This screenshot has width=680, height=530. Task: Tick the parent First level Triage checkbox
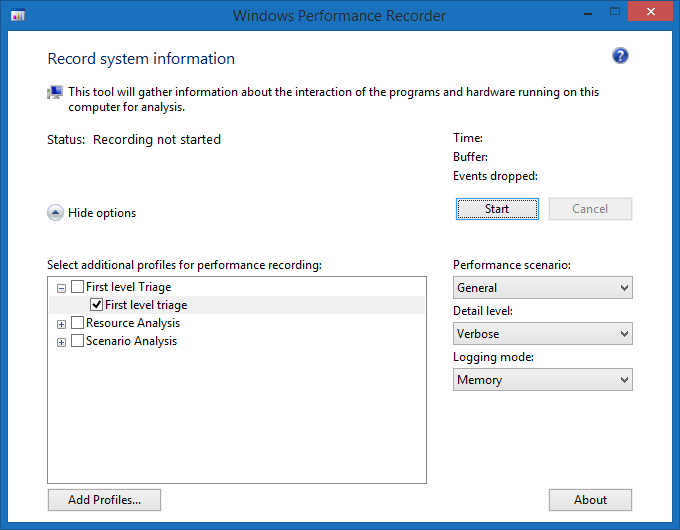point(78,287)
